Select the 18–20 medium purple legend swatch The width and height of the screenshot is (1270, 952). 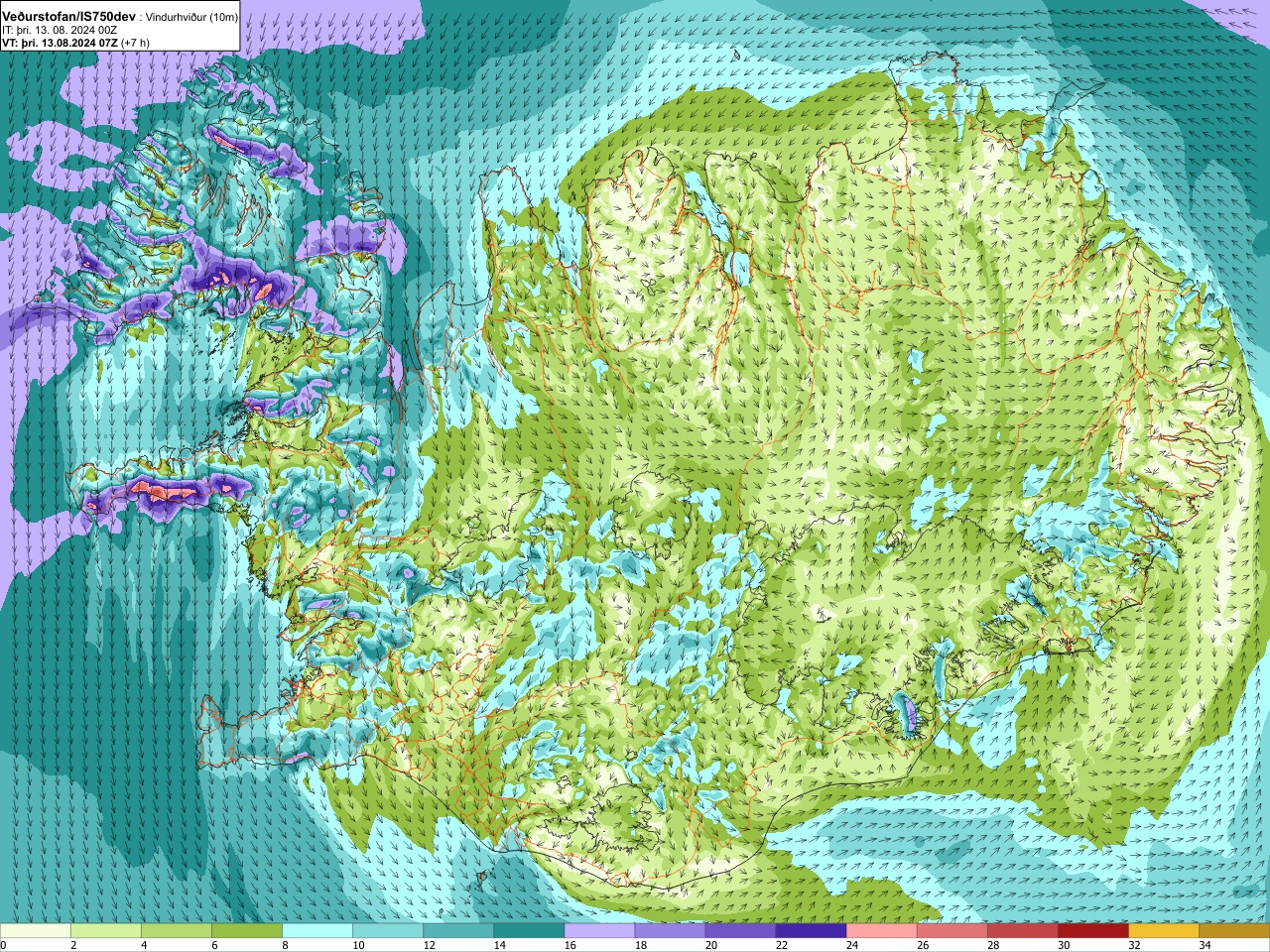[x=670, y=932]
